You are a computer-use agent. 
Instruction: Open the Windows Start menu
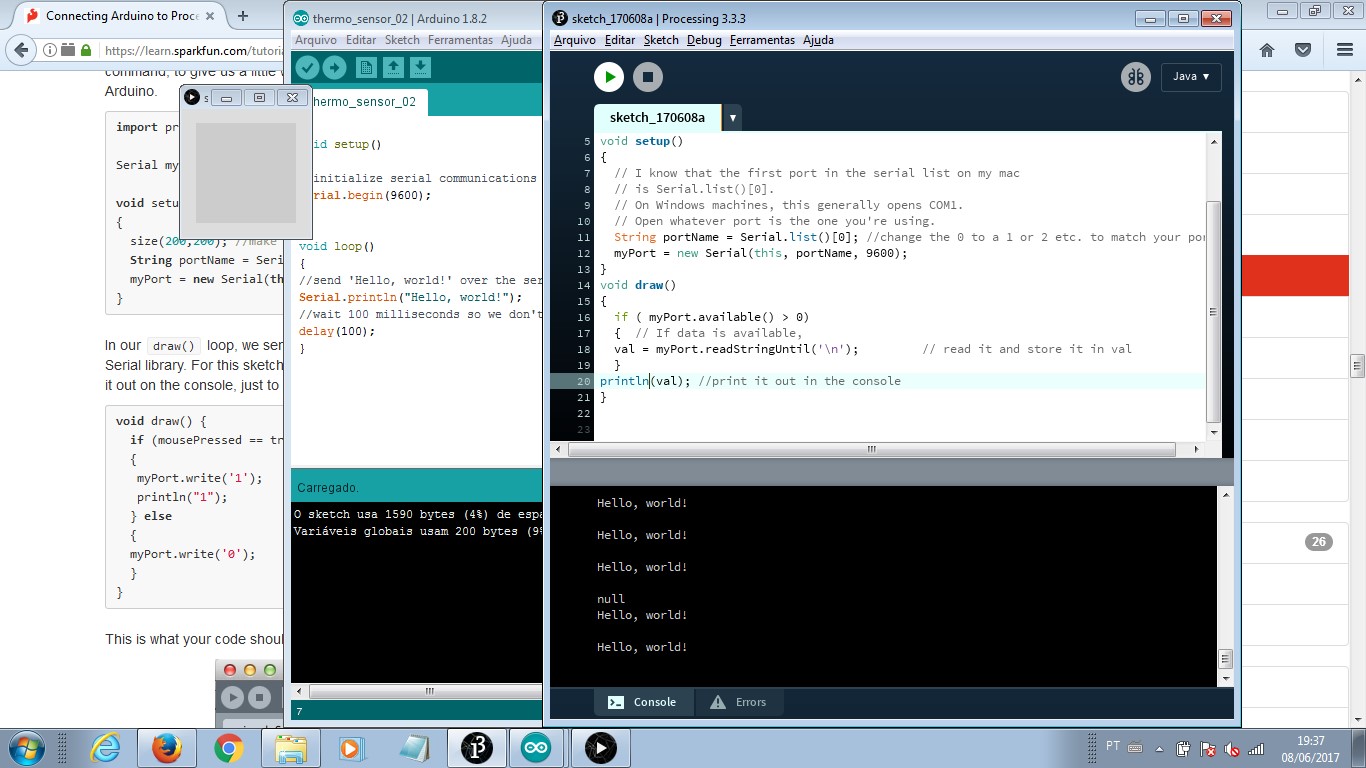25,748
